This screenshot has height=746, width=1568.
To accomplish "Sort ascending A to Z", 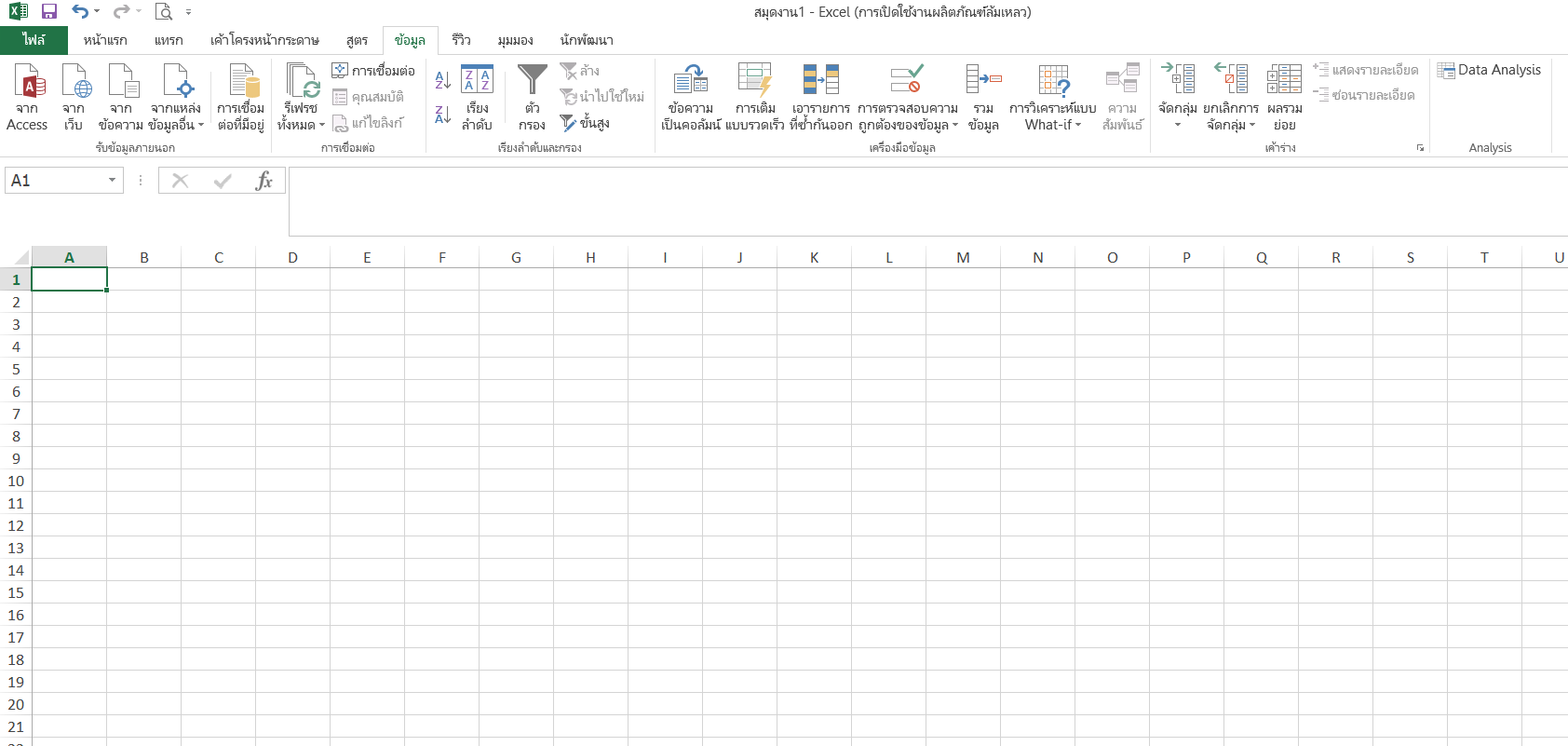I will (443, 80).
